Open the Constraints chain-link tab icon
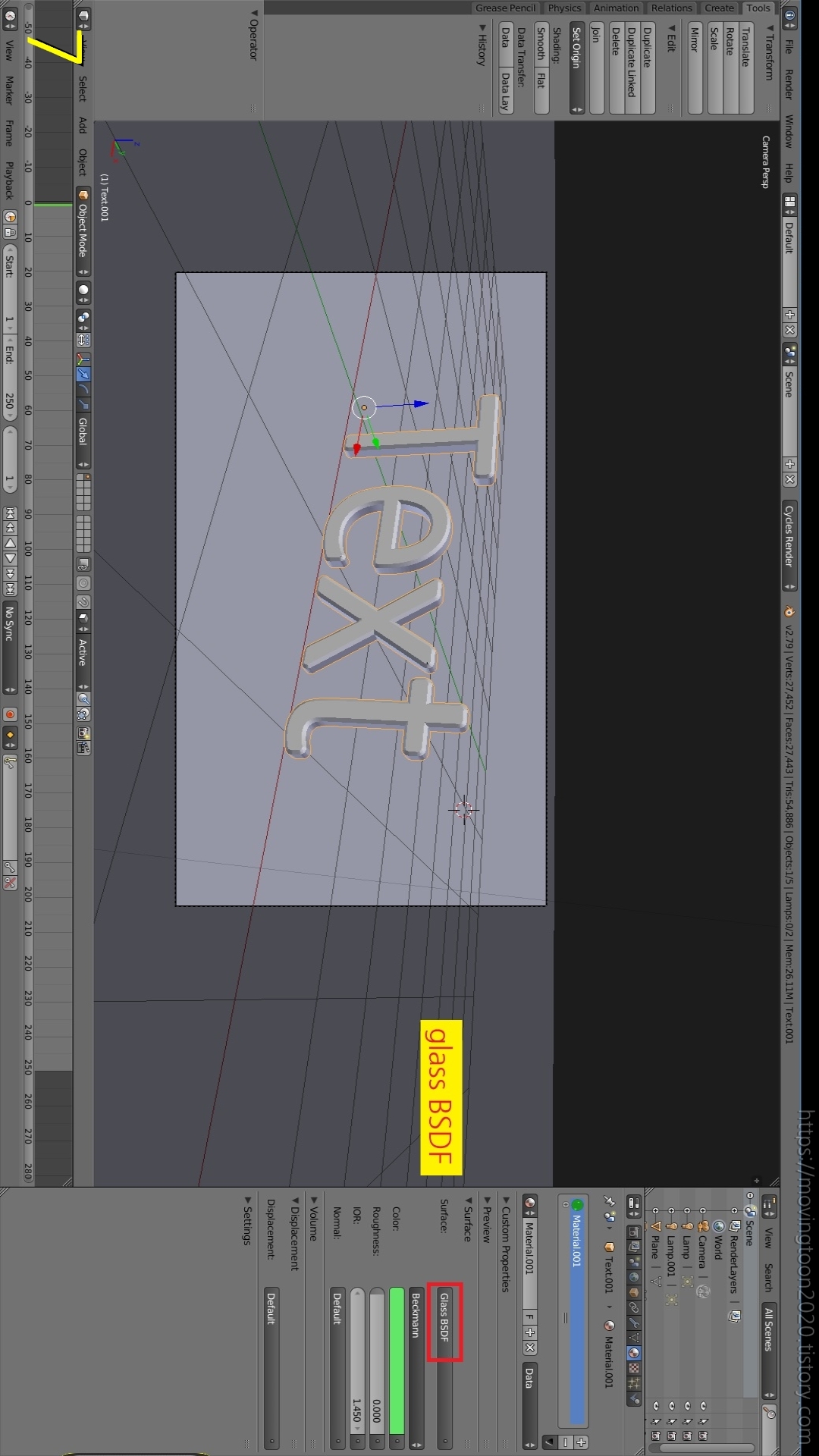This screenshot has height=1456, width=819. coord(634,1307)
